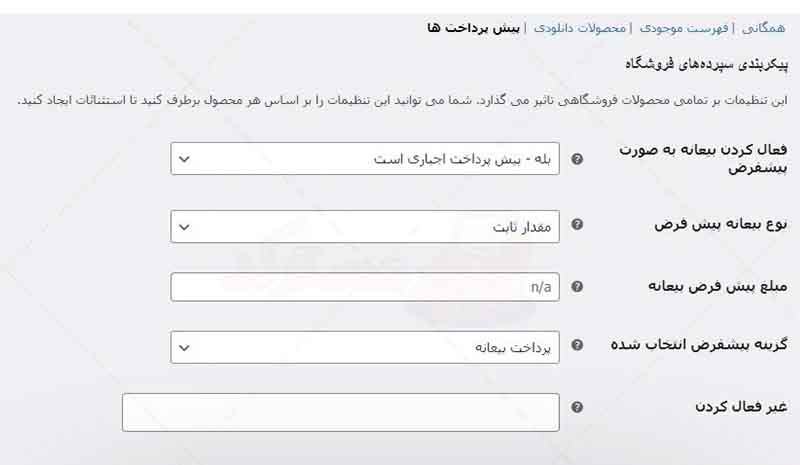Image resolution: width=800 pixels, height=465 pixels.
Task: Click chevron arrow of پرداخت بیعانه dropdown
Action: 184,348
